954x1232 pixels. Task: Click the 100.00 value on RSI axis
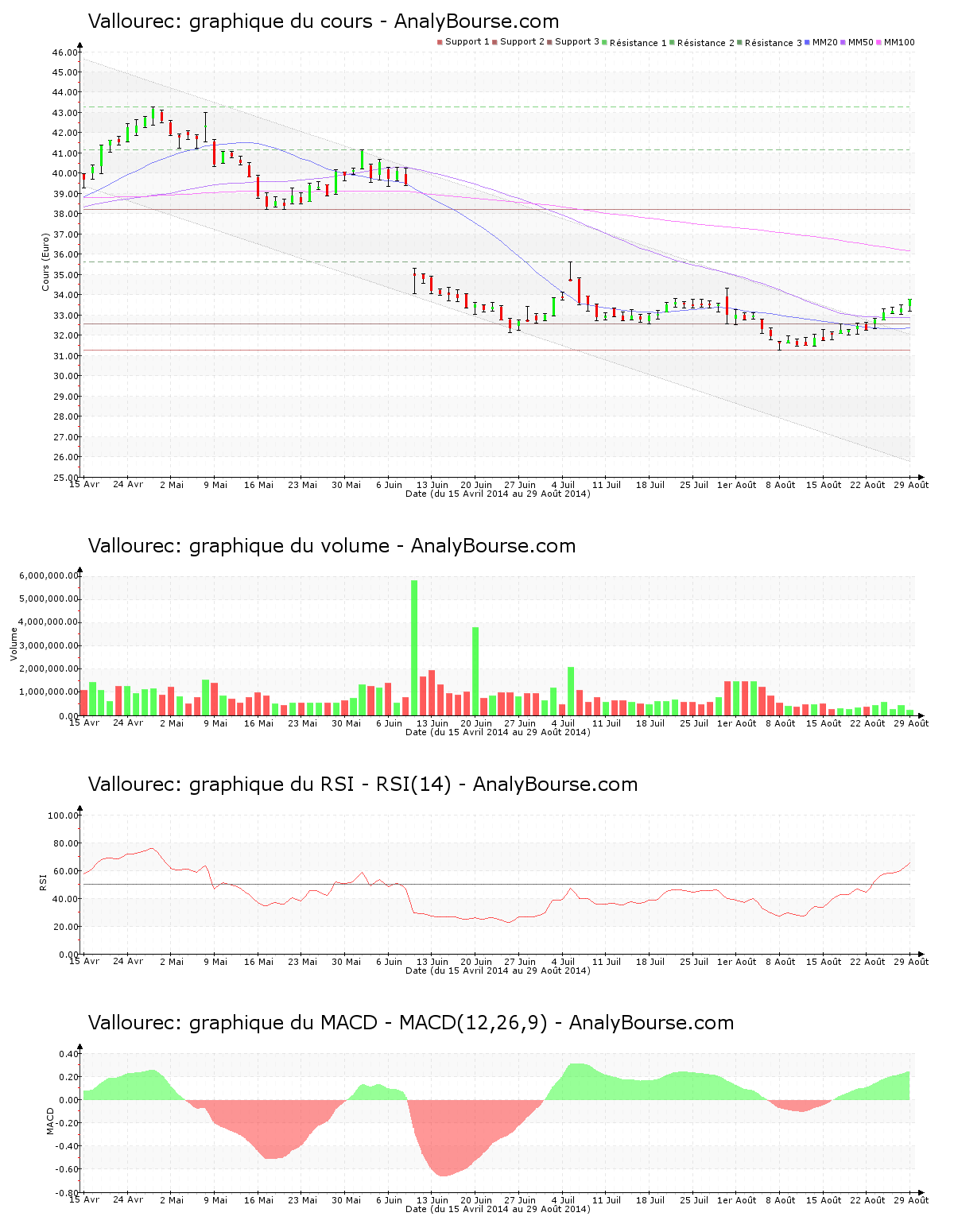tap(63, 816)
